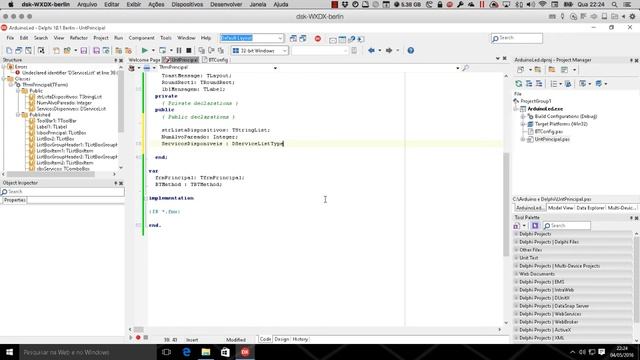Click the Pause debugger icon
The image size is (640, 360).
179,51
